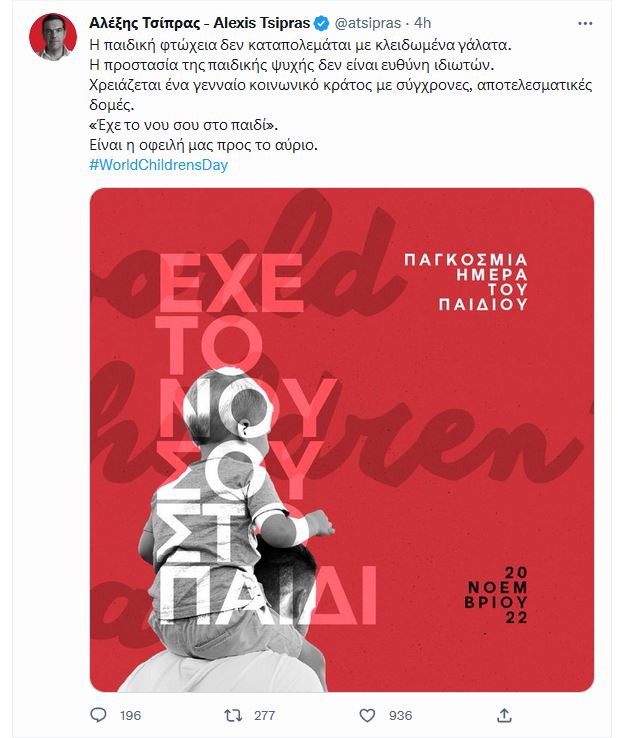Click the 936 likes count
Viewport: 618px width, 738px height.
pyautogui.click(x=401, y=715)
